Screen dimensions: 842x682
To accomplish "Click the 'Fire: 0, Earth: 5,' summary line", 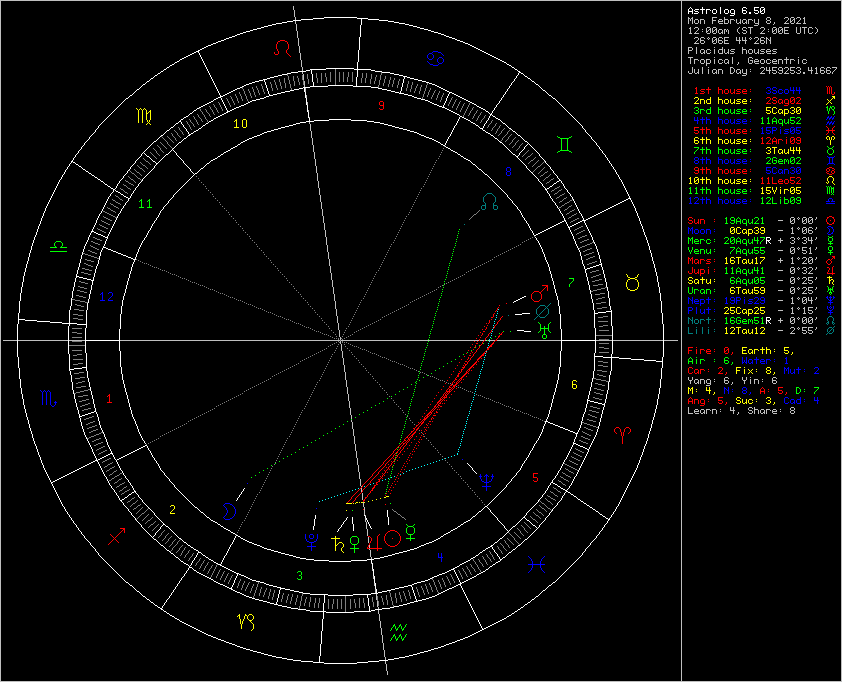I will point(741,351).
